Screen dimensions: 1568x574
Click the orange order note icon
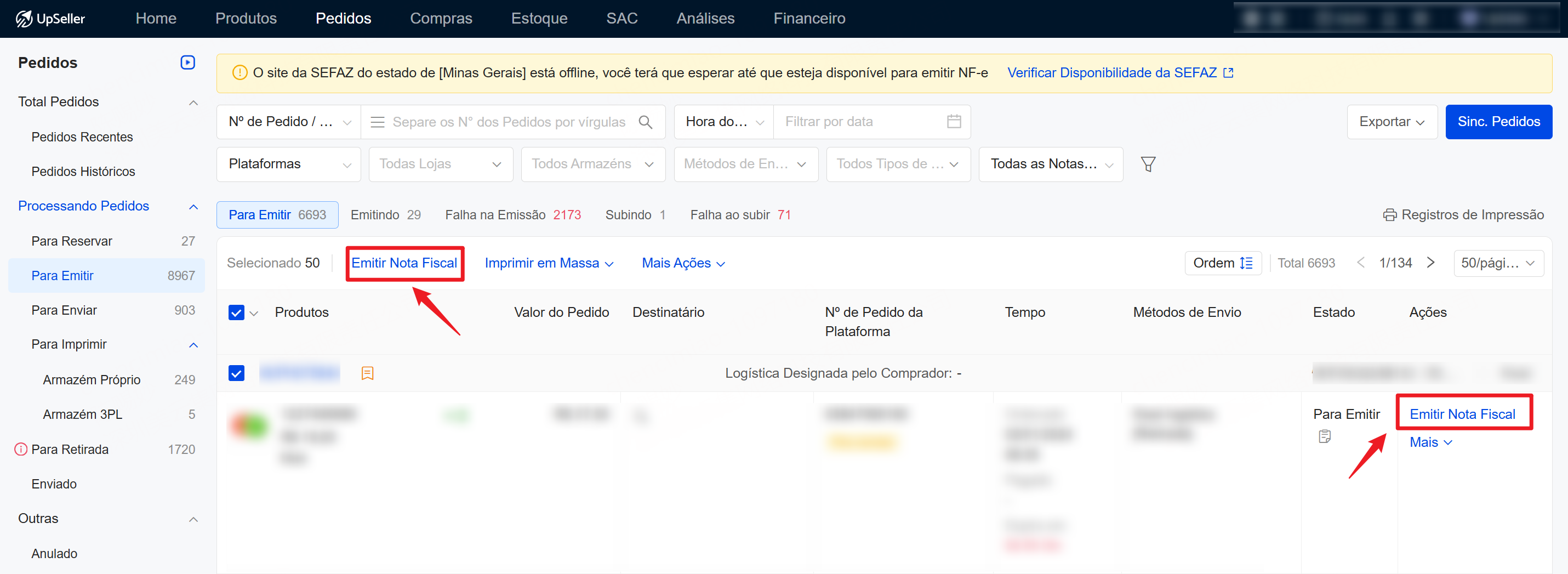(367, 373)
